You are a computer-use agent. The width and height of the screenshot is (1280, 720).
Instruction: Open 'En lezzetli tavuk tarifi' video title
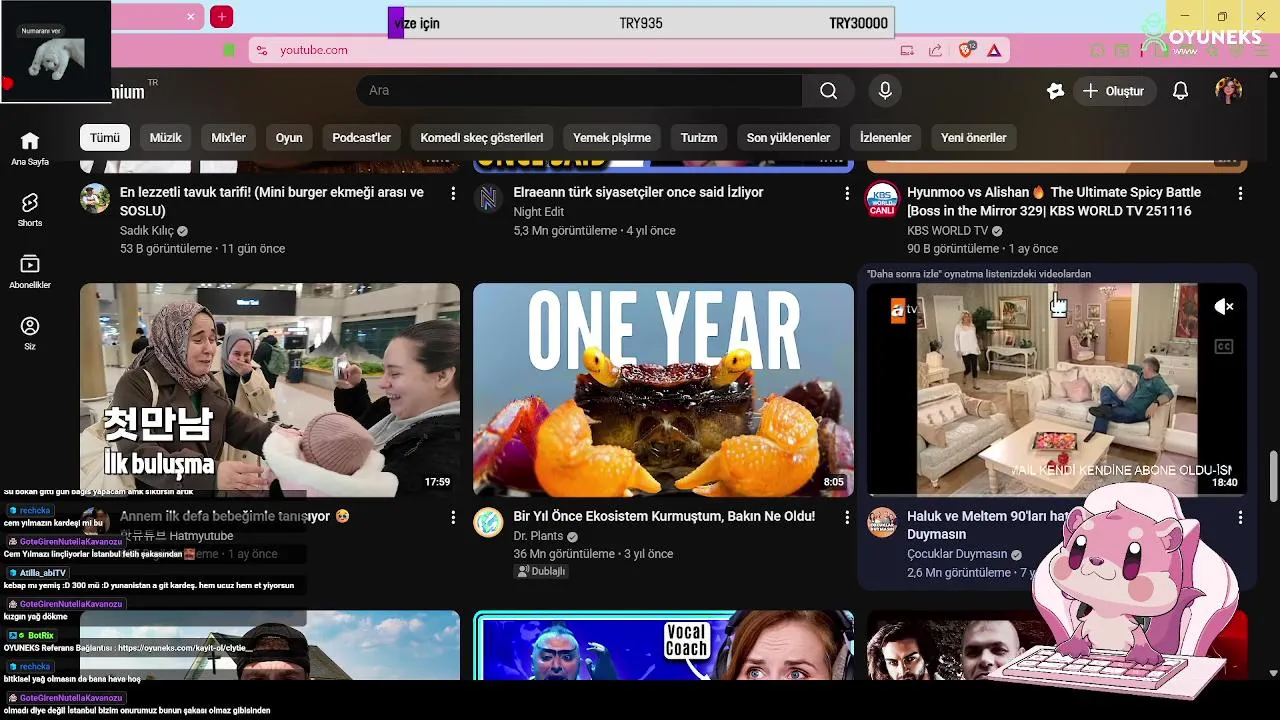tap(272, 202)
